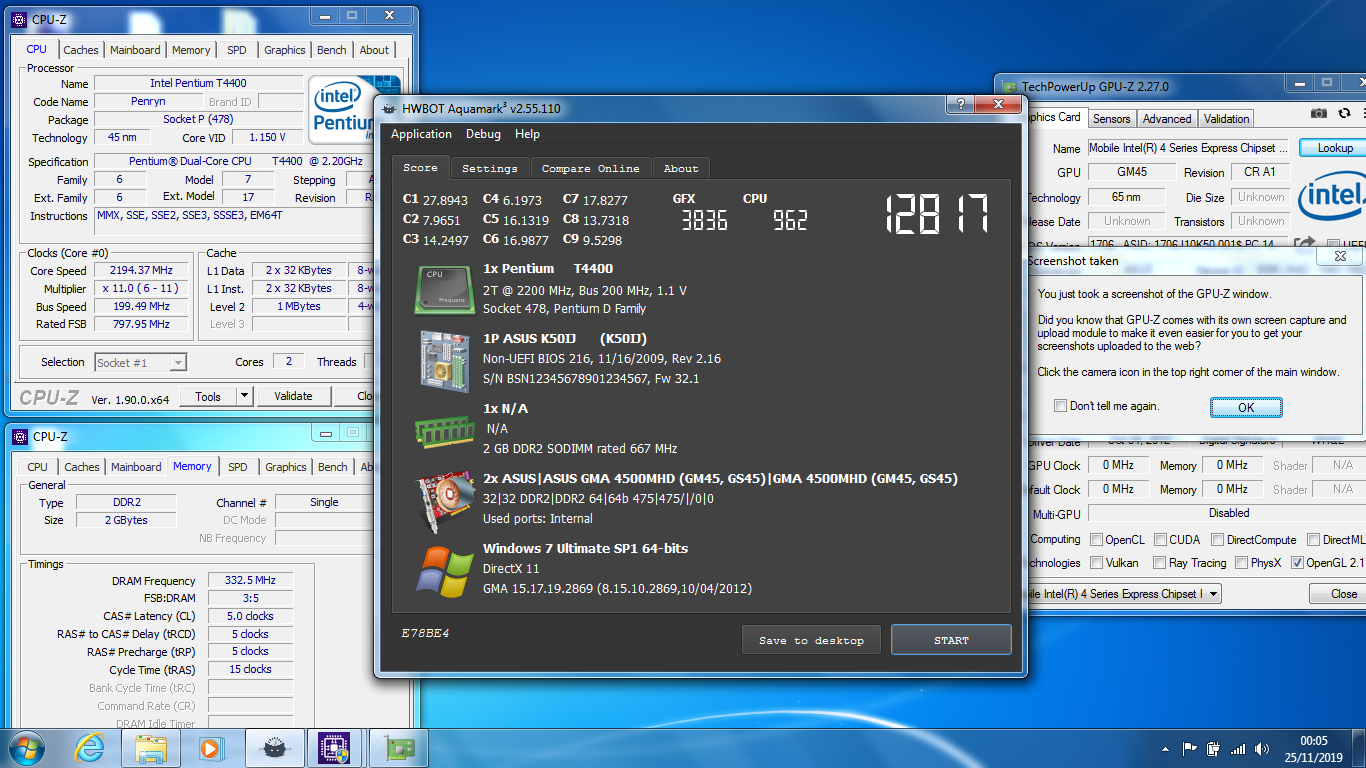Click the CPU-Z taskbar icon

333,747
